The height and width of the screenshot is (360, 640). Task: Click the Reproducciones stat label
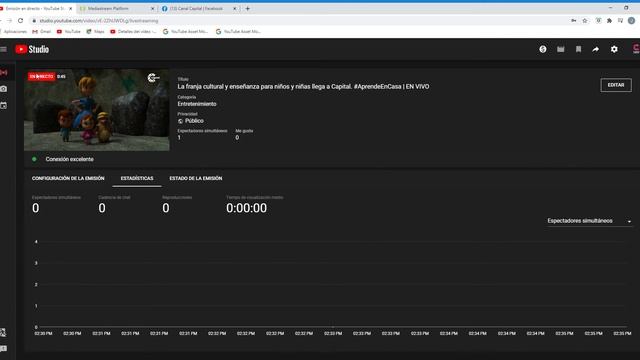(x=177, y=197)
